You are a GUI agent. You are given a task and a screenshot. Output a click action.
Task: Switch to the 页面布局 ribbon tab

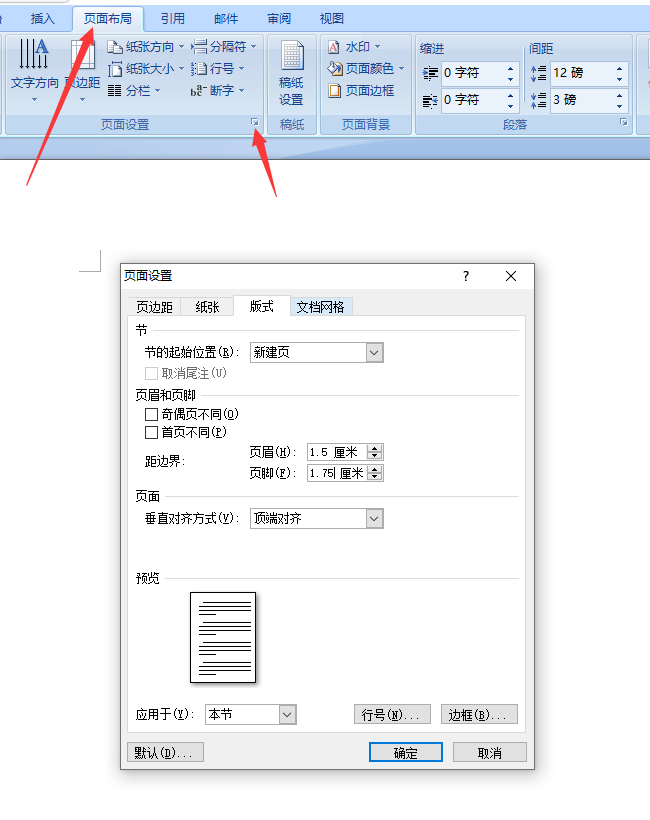pyautogui.click(x=108, y=19)
